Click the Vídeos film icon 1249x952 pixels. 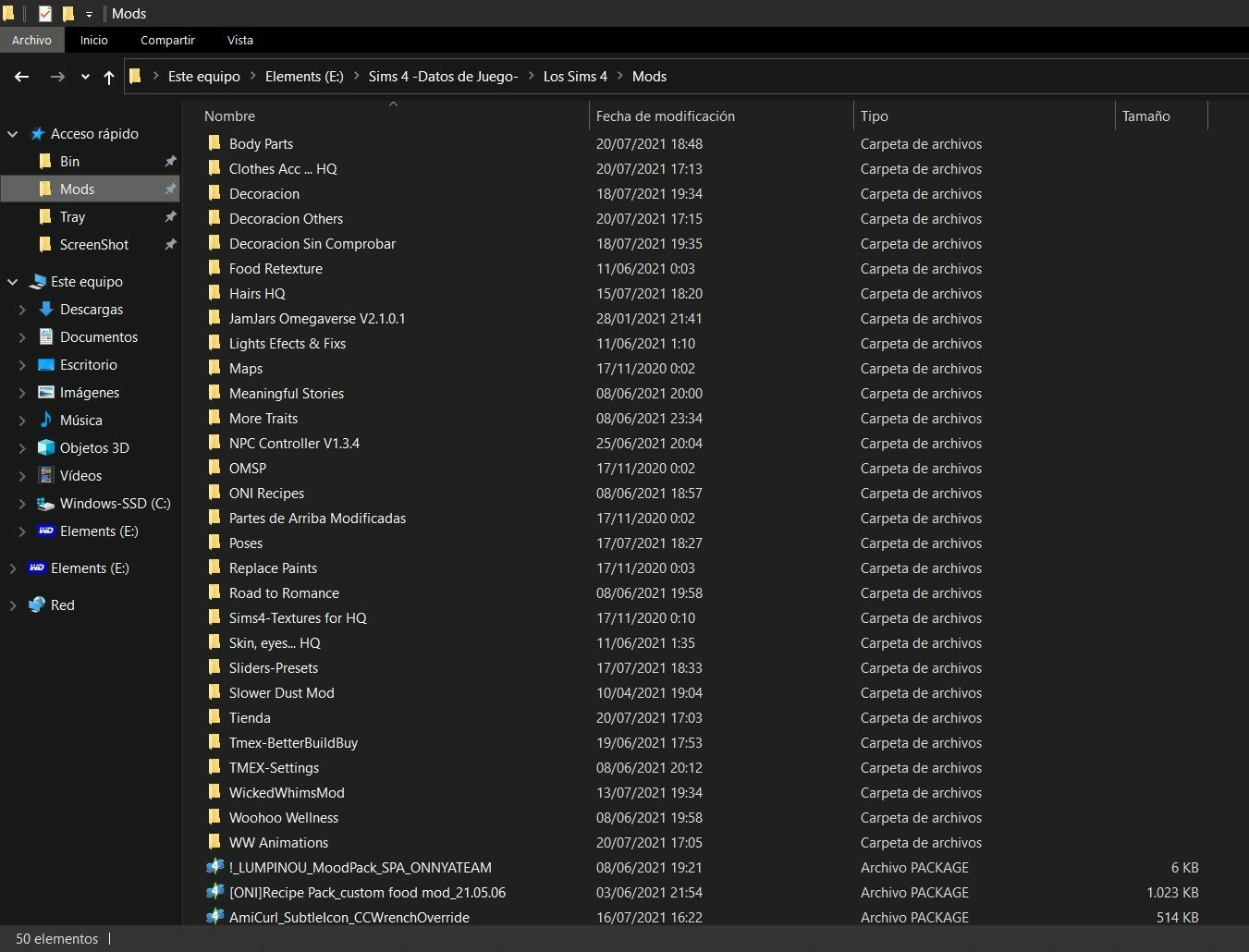[x=45, y=475]
